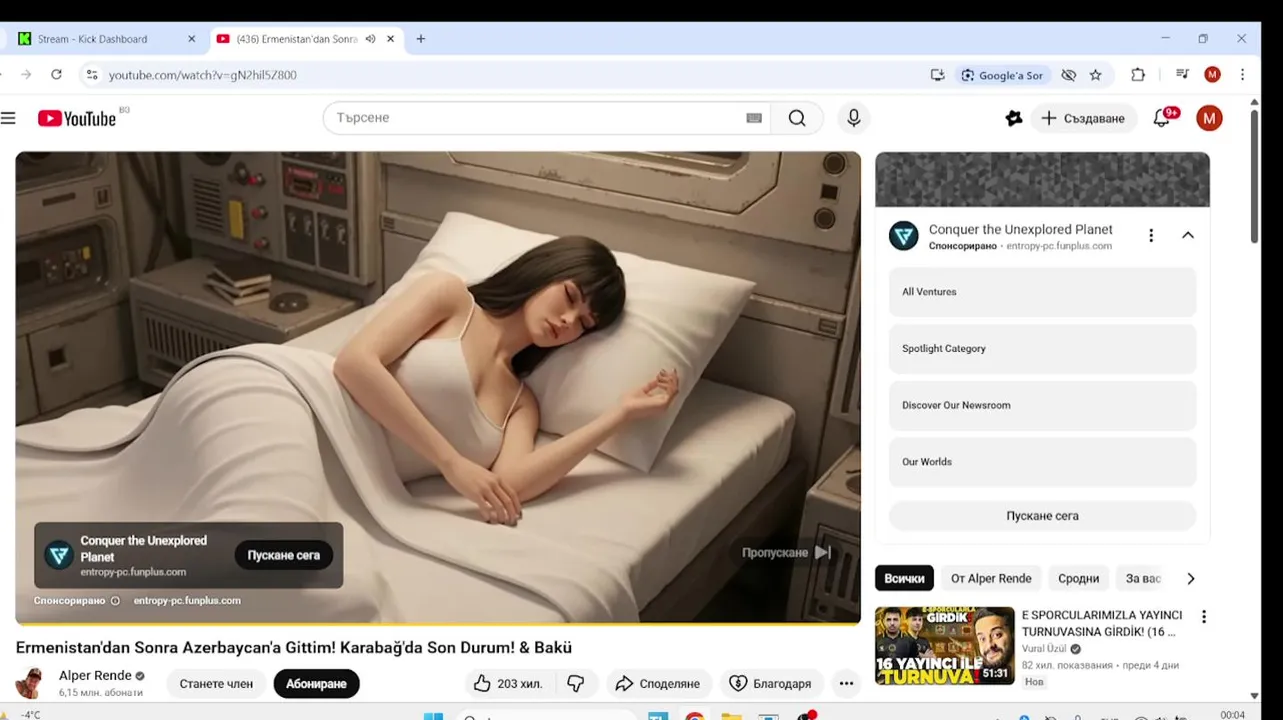Seek using the yellow ad progress bar
This screenshot has width=1283, height=720.
tap(438, 623)
